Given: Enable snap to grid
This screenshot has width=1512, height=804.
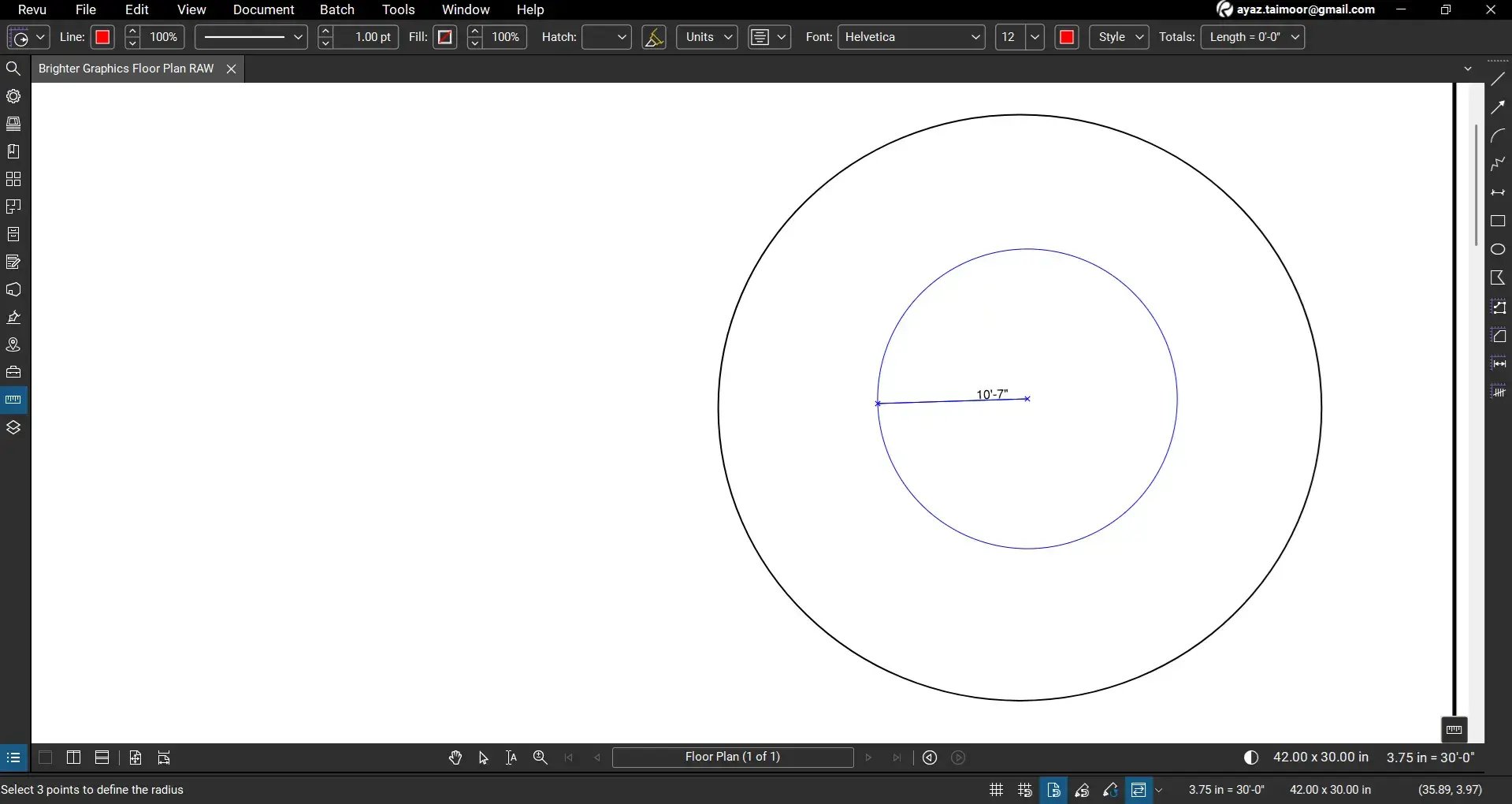Looking at the screenshot, I should 1024,790.
